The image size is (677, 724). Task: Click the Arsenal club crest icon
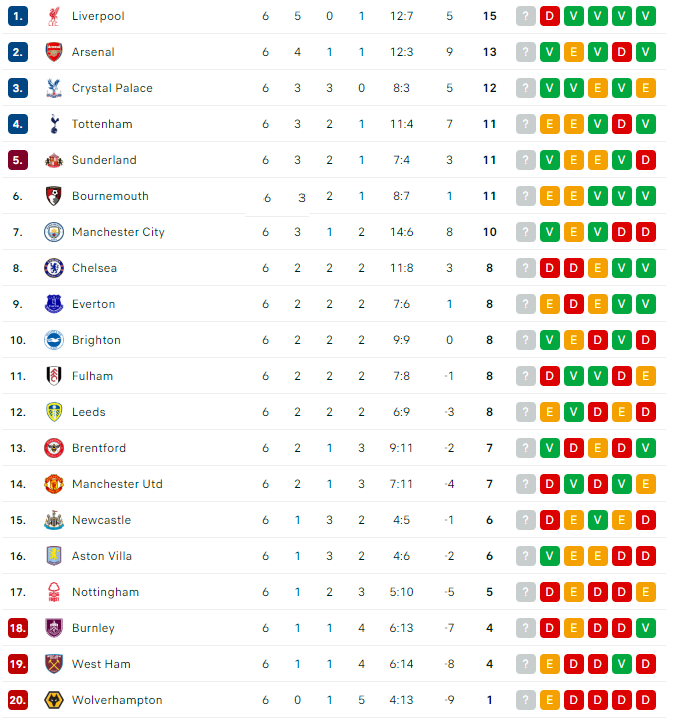coord(54,52)
